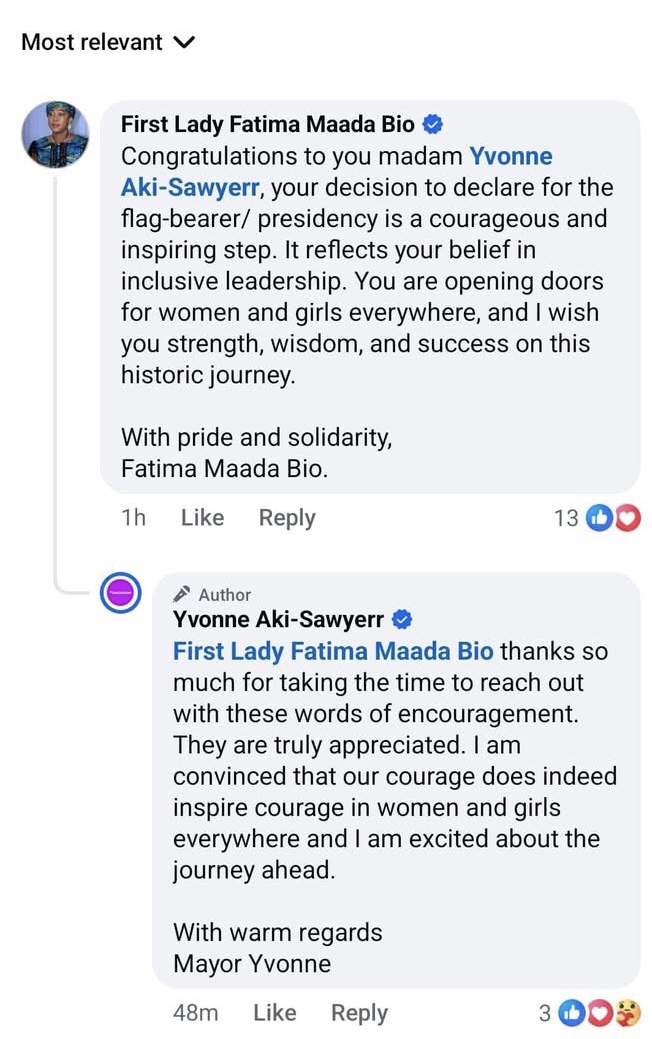Click blue thumbs-up reaction icon on first comment
652x1039 pixels.
[x=599, y=518]
